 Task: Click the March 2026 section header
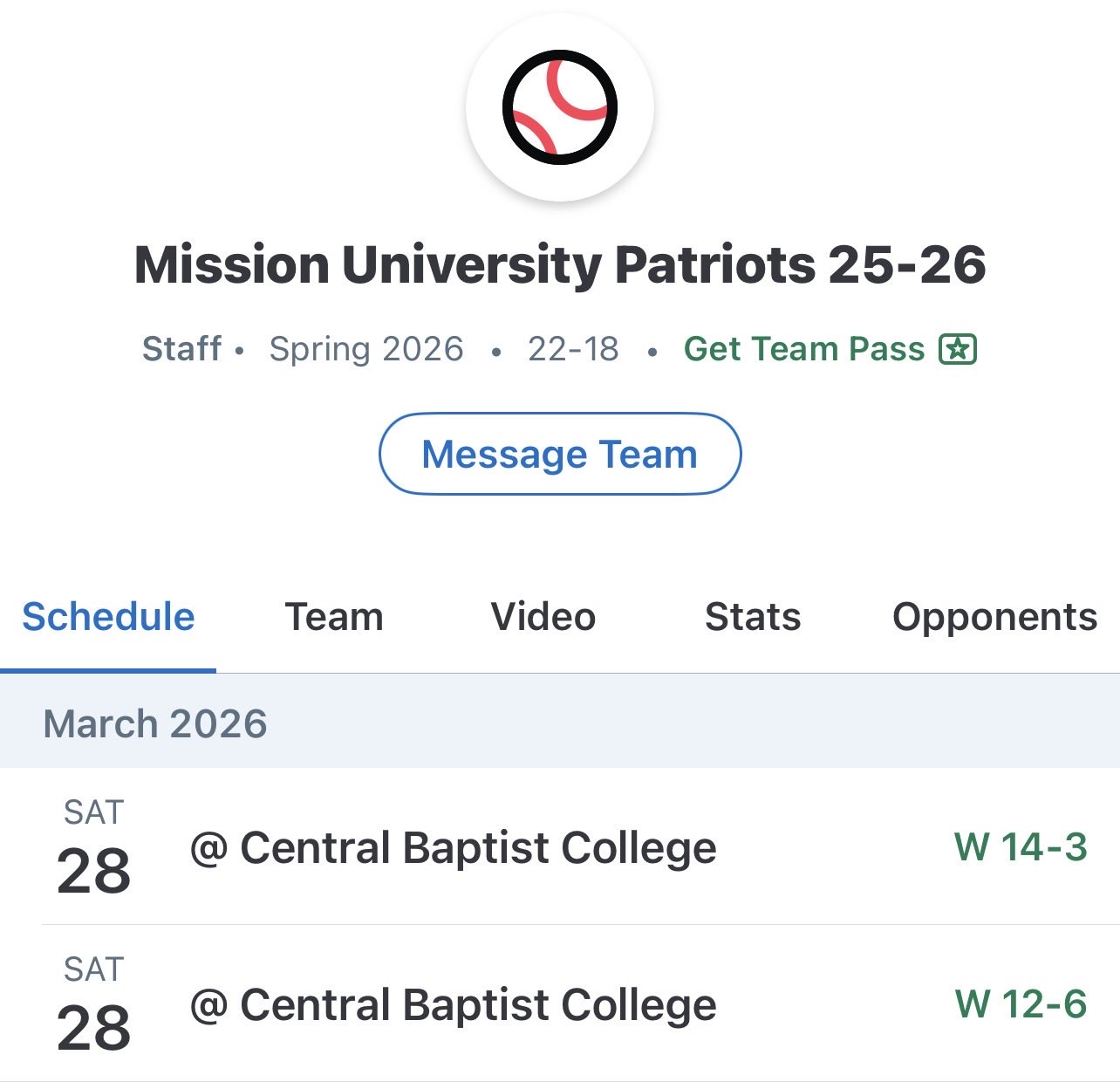coord(155,723)
